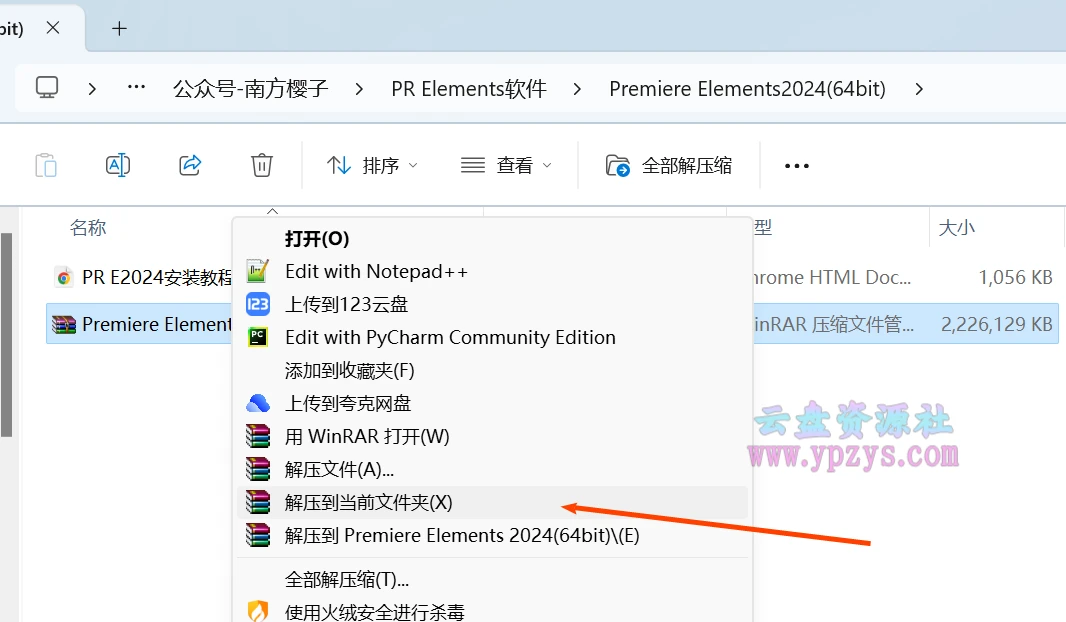Click the 全部解压缩 extract all button

pos(668,166)
